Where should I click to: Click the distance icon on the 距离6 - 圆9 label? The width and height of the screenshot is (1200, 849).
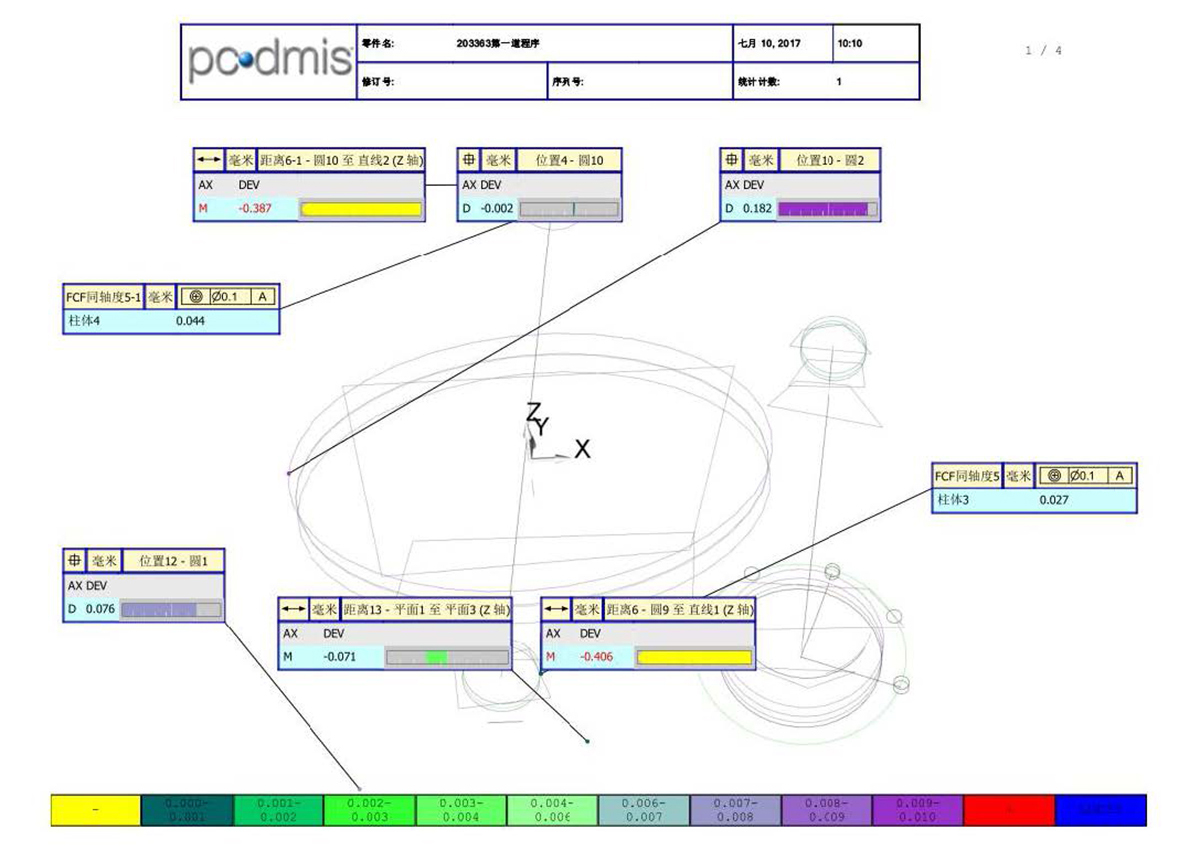pos(556,609)
